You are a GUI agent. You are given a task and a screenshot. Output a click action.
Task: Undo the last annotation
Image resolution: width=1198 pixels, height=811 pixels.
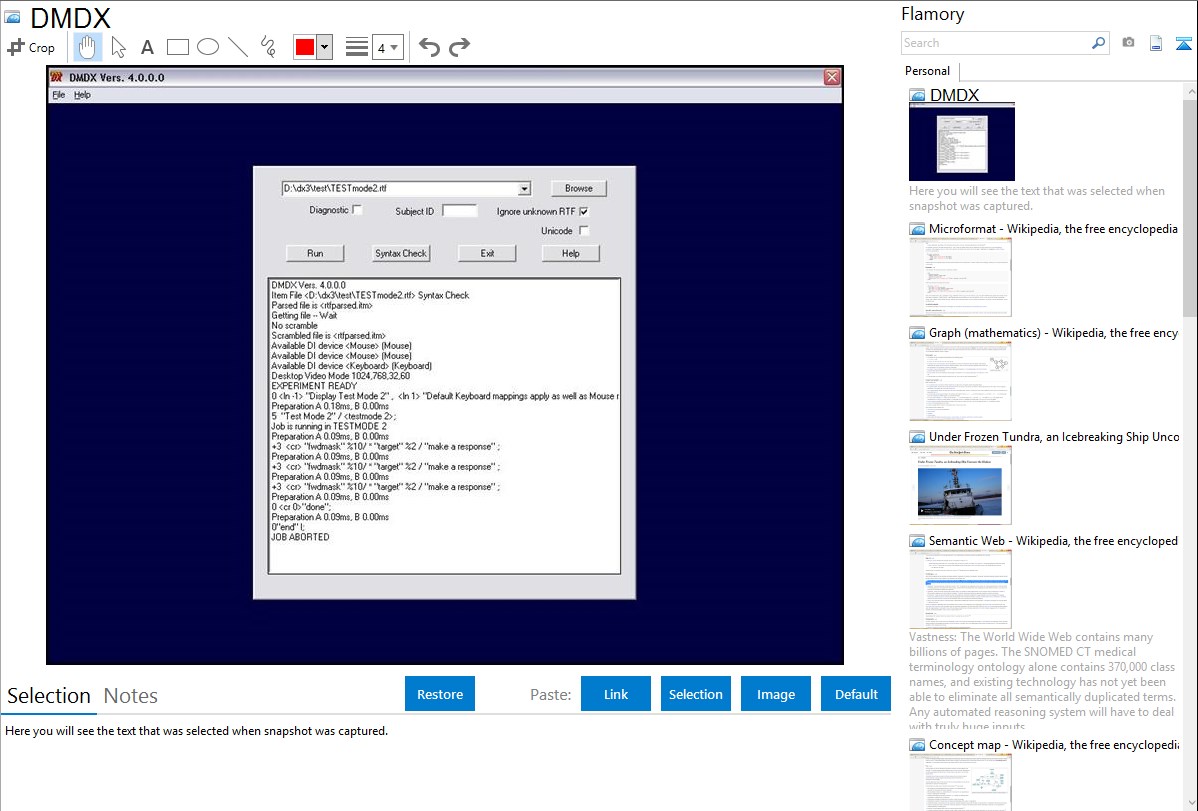429,47
